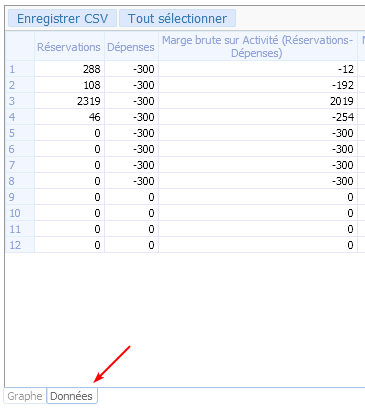Select the Réservations column header
Viewport: 365px width, 409px height.
pyautogui.click(x=69, y=47)
